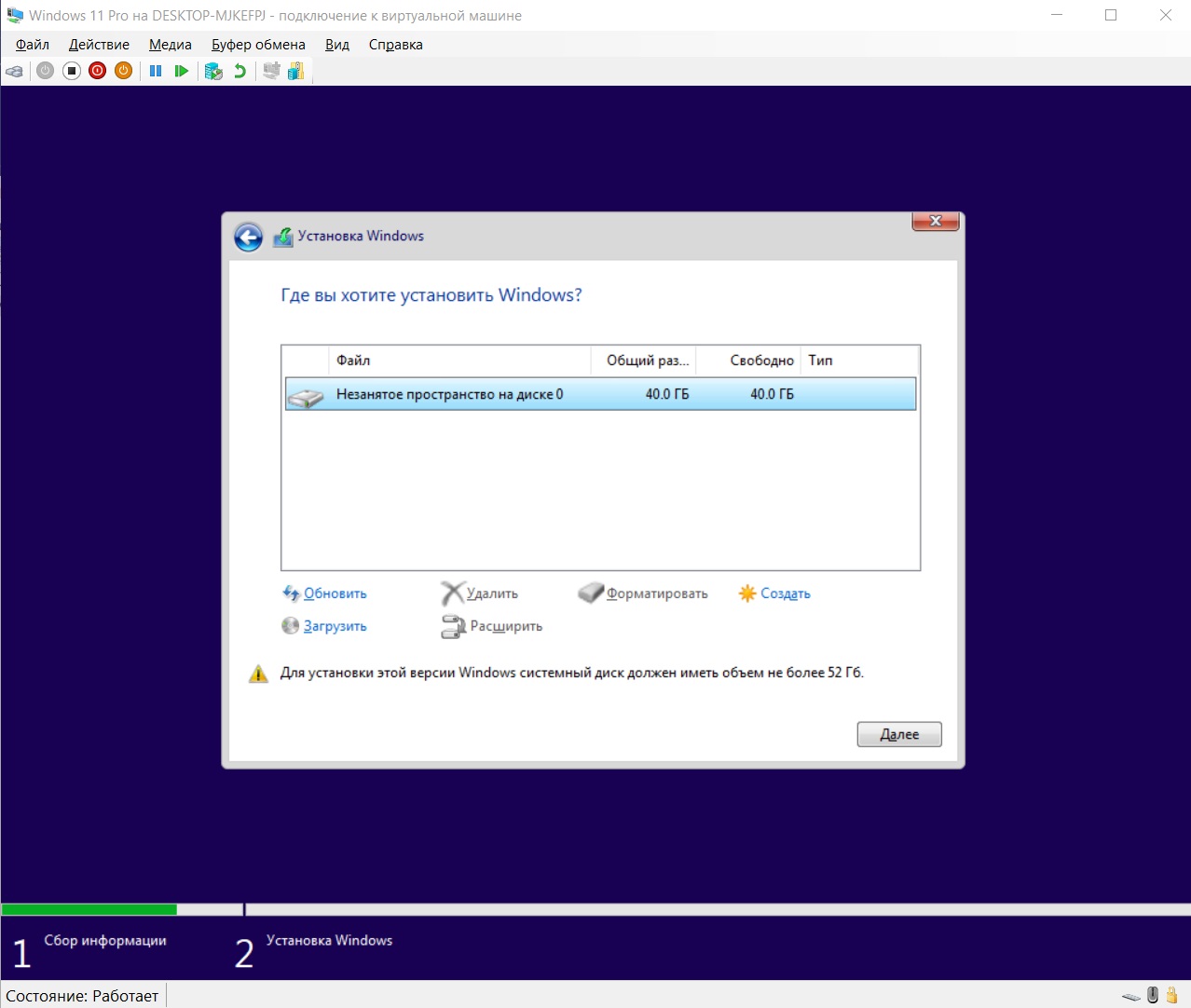This screenshot has width=1191, height=1008.
Task: Open the Действие menu
Action: 99,45
